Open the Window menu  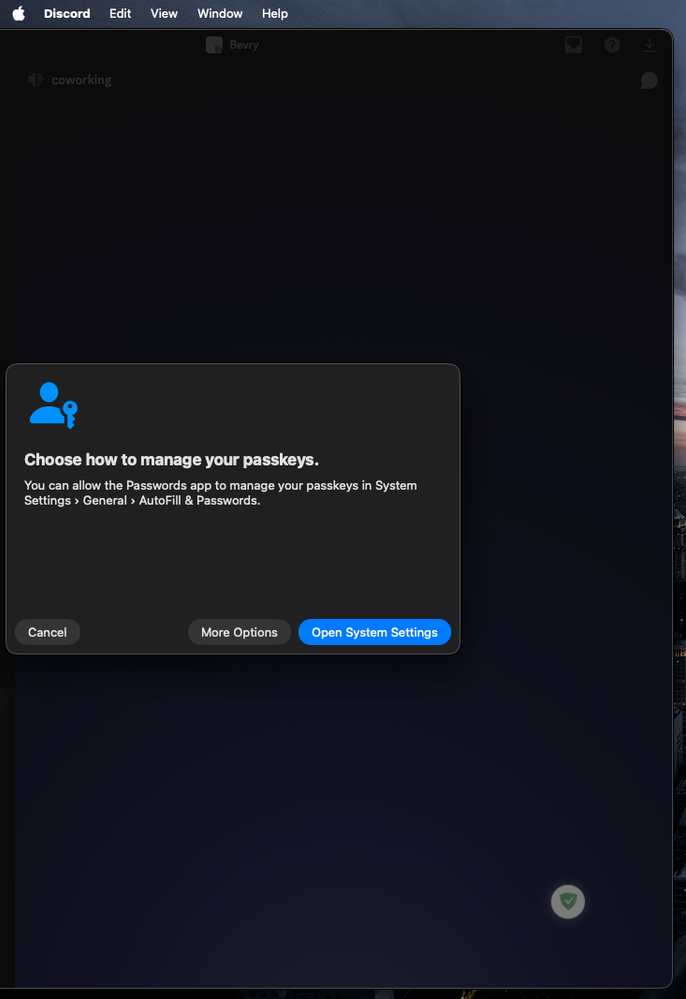220,13
